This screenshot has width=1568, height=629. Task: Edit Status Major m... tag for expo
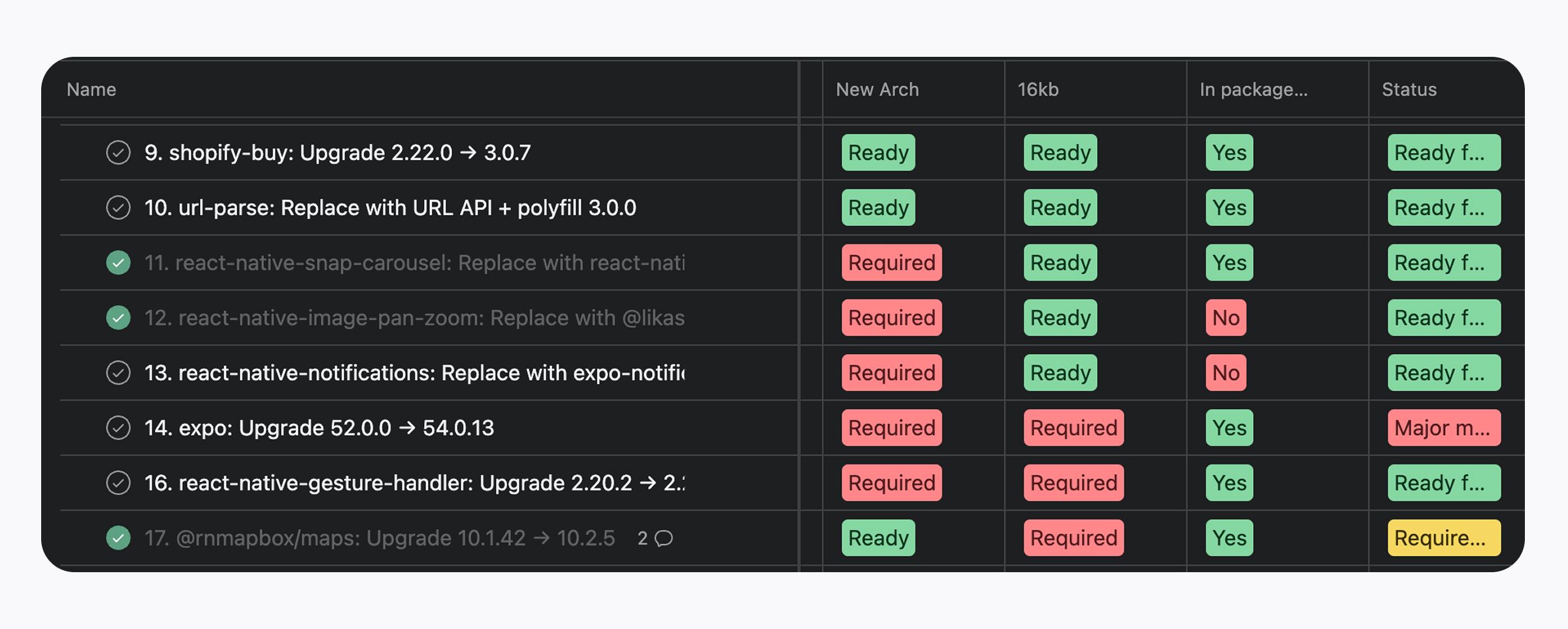point(1445,428)
